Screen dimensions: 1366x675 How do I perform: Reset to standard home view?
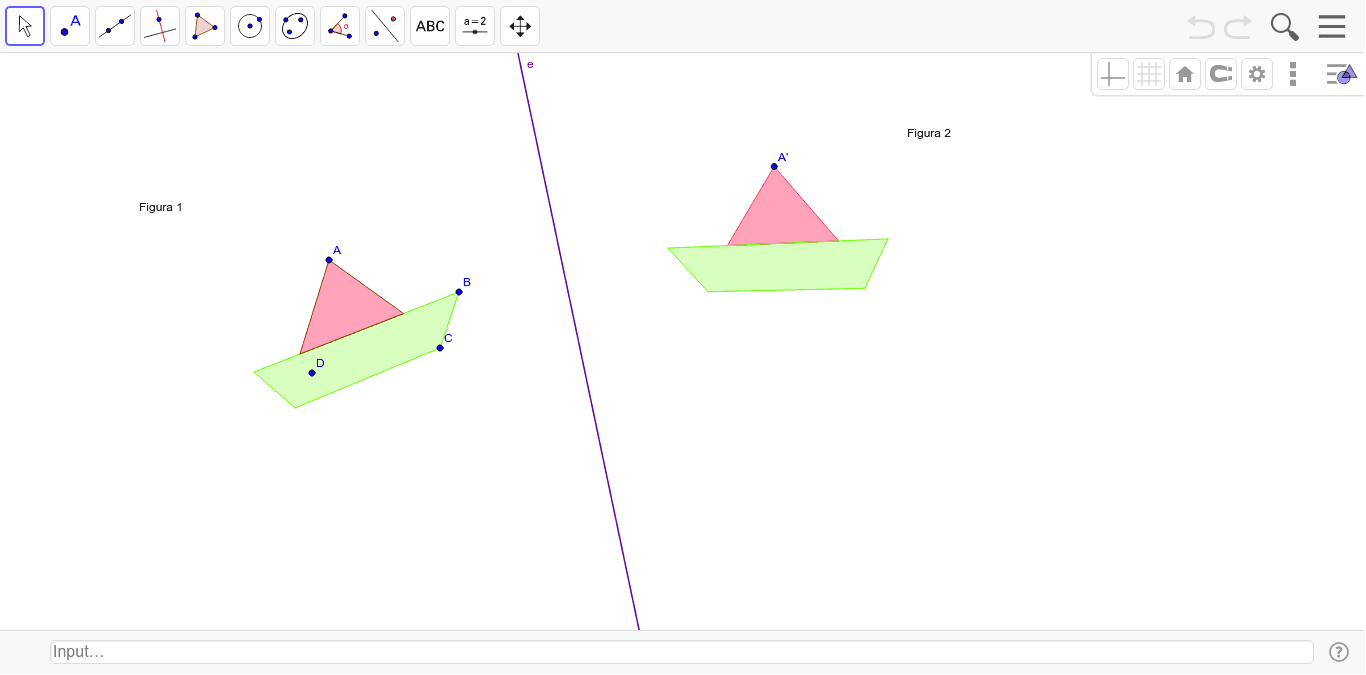tap(1185, 74)
